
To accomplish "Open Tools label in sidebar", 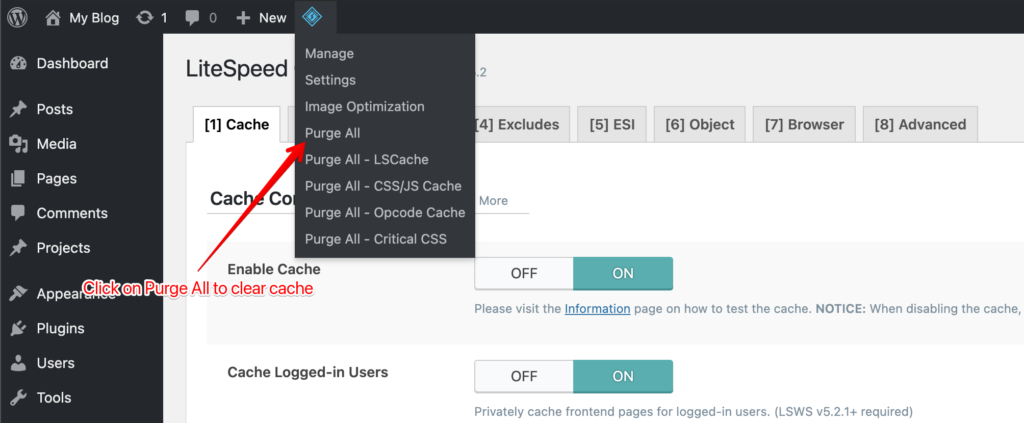I will 54,398.
